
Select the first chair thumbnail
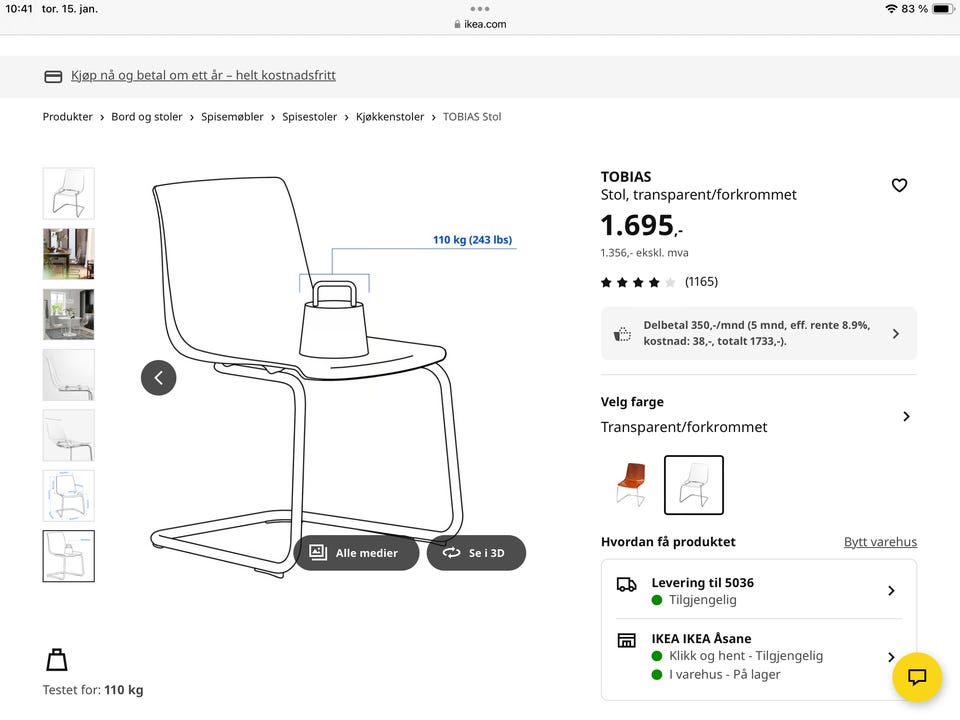[x=69, y=193]
